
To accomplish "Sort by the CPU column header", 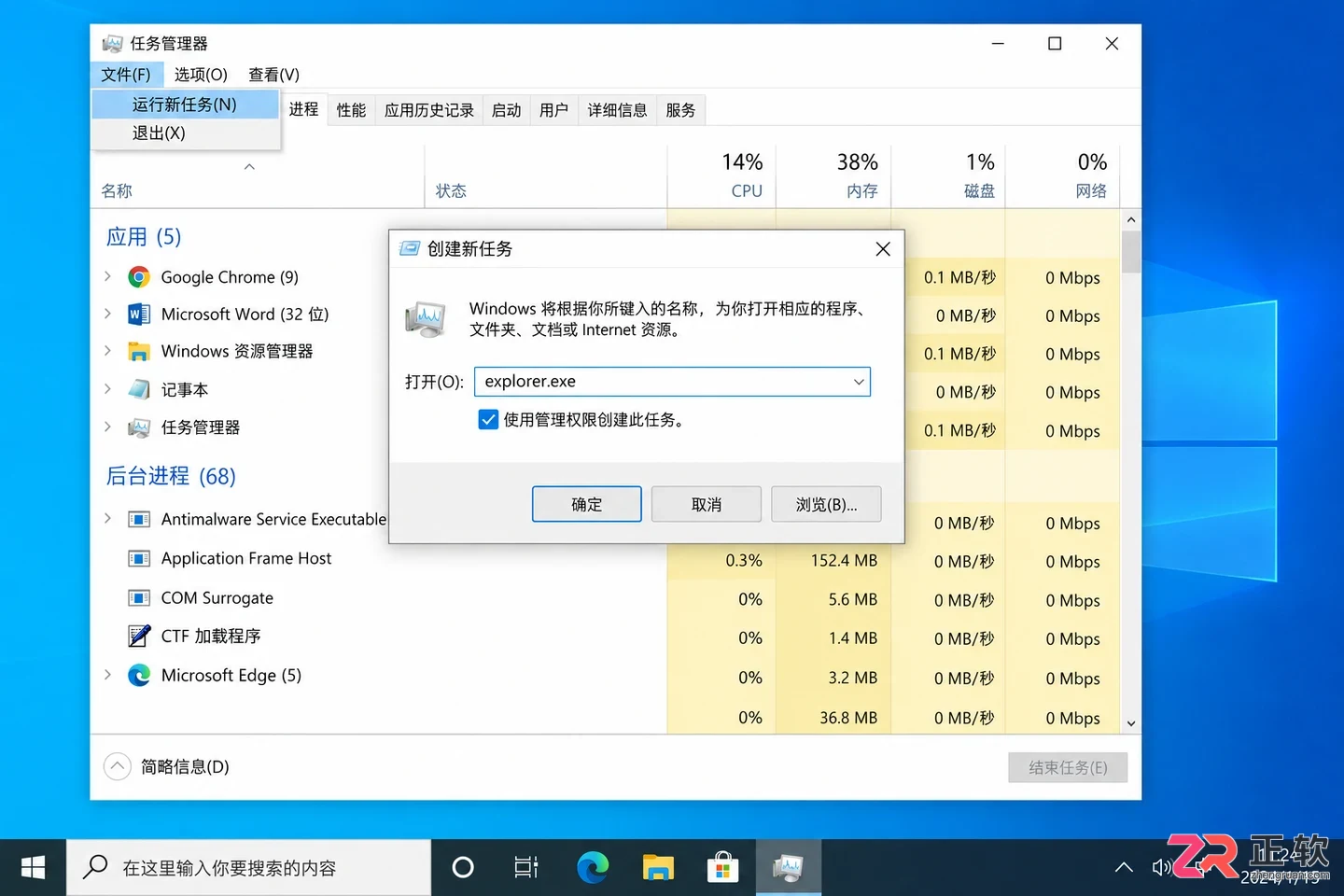I will 721,175.
